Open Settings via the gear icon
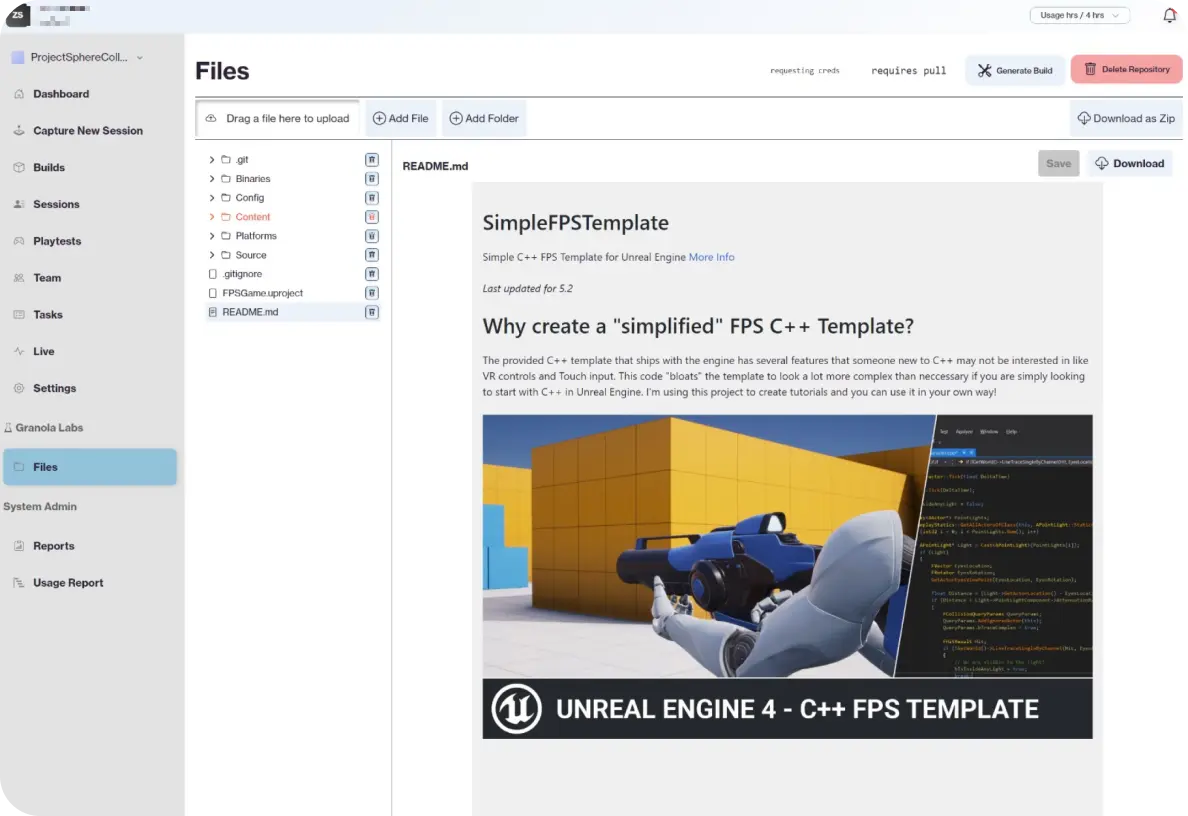Viewport: 1188px width, 816px height. 22,388
